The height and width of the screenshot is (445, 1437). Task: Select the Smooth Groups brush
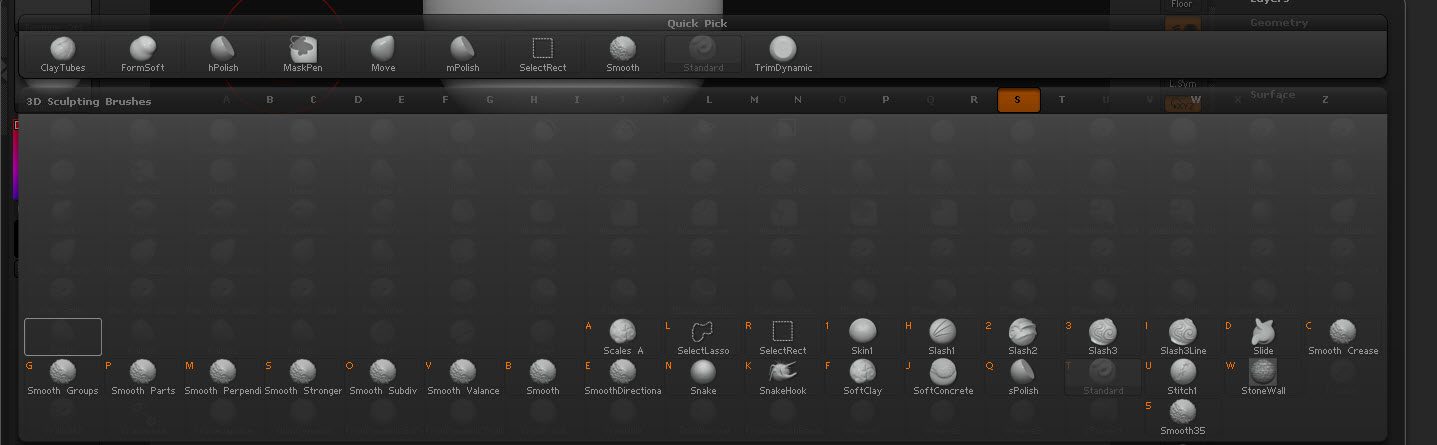[x=63, y=378]
